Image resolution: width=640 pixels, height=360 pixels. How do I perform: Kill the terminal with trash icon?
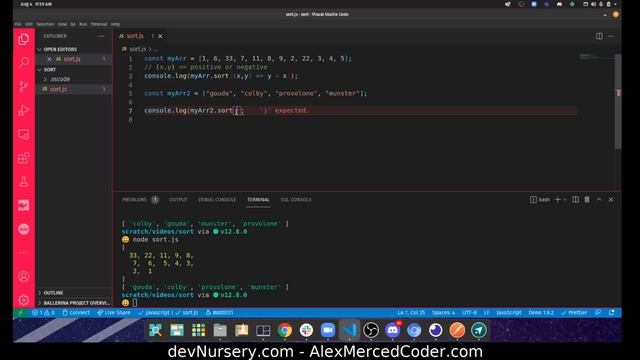[x=587, y=200]
